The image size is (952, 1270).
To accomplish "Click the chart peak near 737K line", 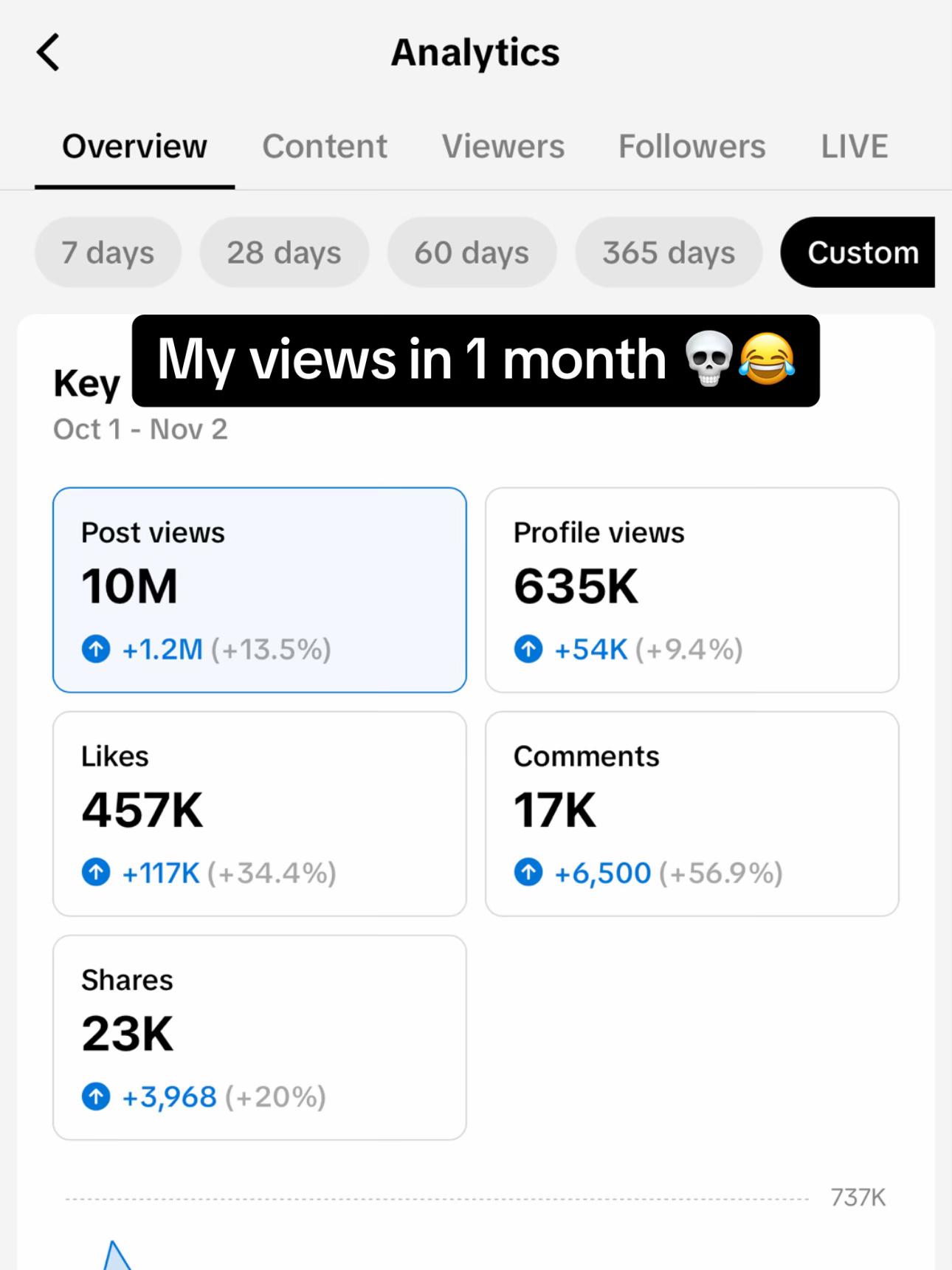I will (x=115, y=1254).
